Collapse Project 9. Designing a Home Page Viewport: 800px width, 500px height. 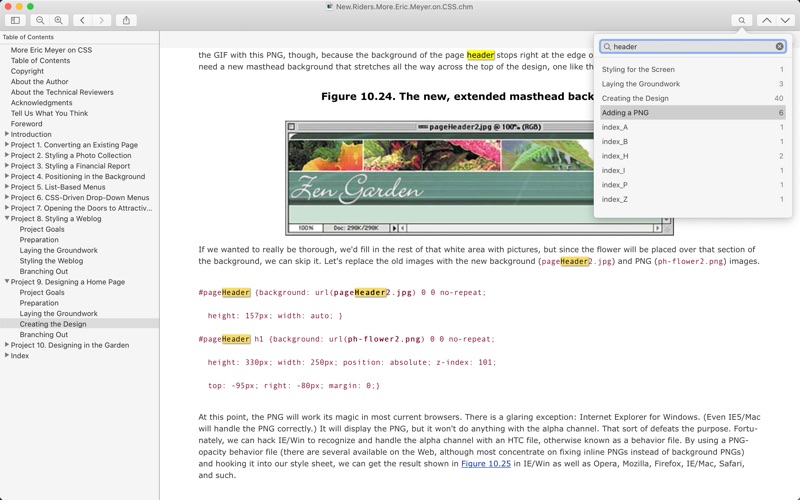(7, 282)
